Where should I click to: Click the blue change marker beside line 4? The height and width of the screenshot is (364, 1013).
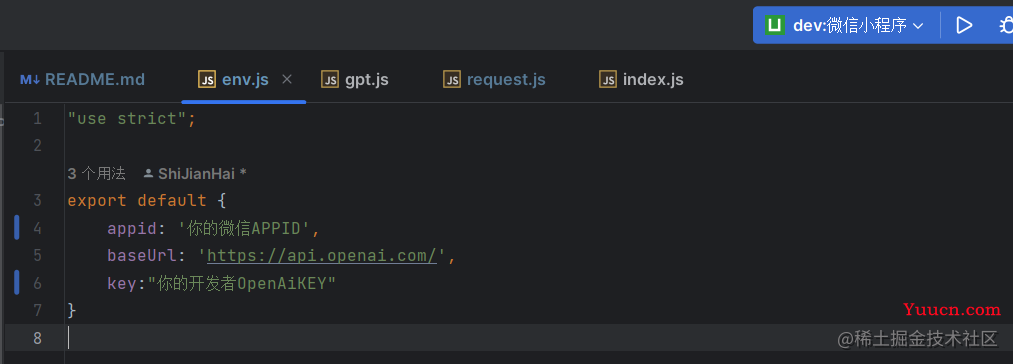[x=17, y=228]
